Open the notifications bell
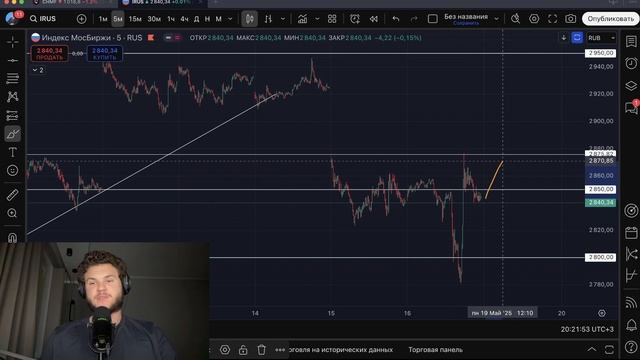Image resolution: width=640 pixels, height=360 pixels. pyautogui.click(x=631, y=325)
